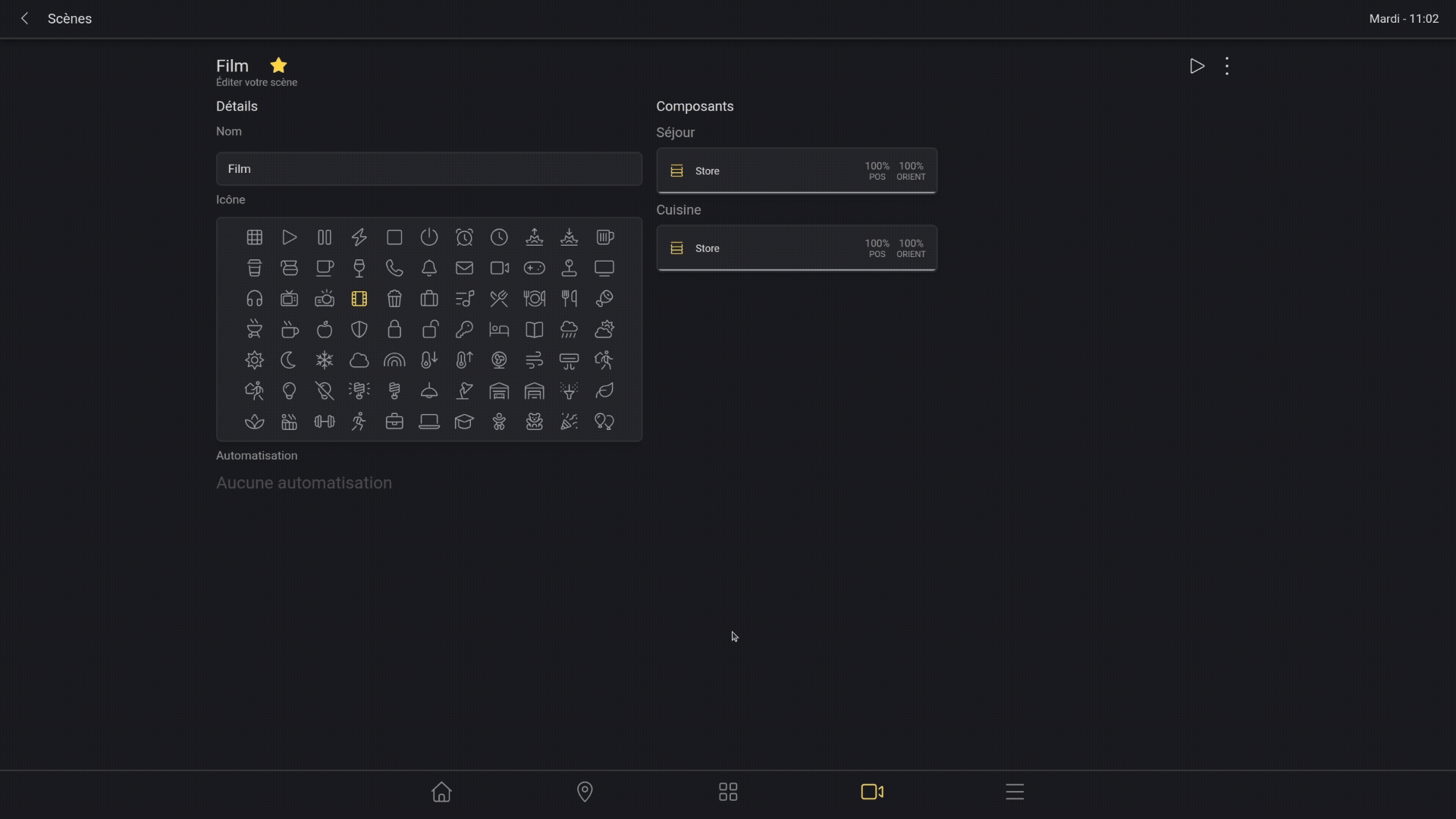Screen dimensions: 1456x819
Task: Run the Film scene with the header play button
Action: point(1197,66)
